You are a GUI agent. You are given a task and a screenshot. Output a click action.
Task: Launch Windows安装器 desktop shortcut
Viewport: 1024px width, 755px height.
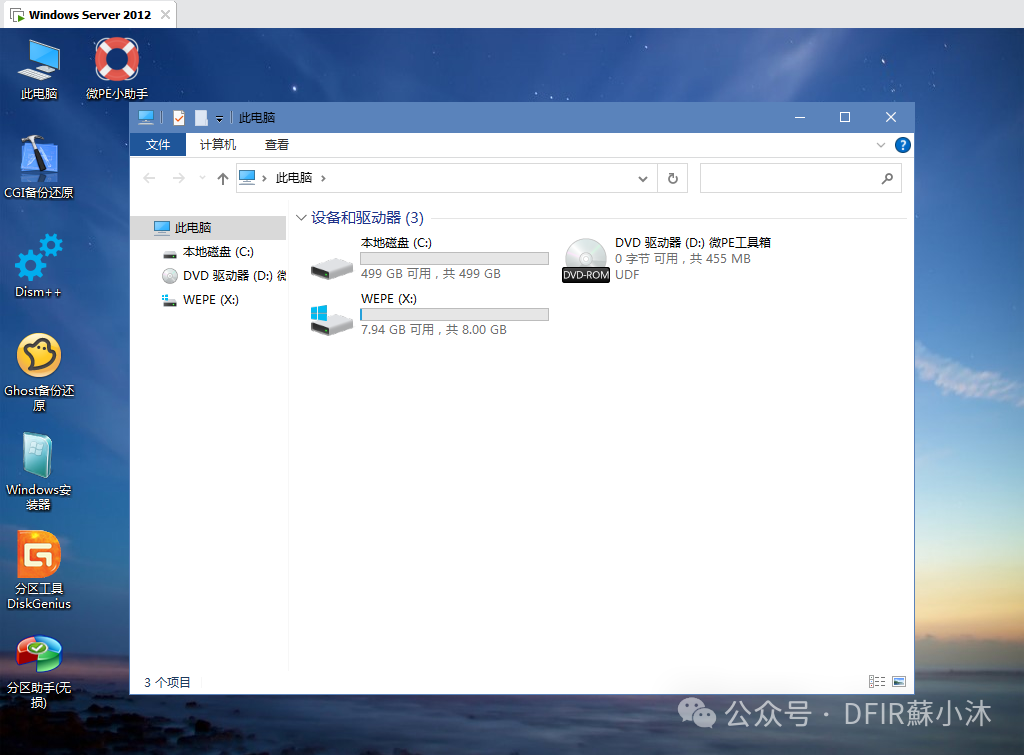coord(39,472)
